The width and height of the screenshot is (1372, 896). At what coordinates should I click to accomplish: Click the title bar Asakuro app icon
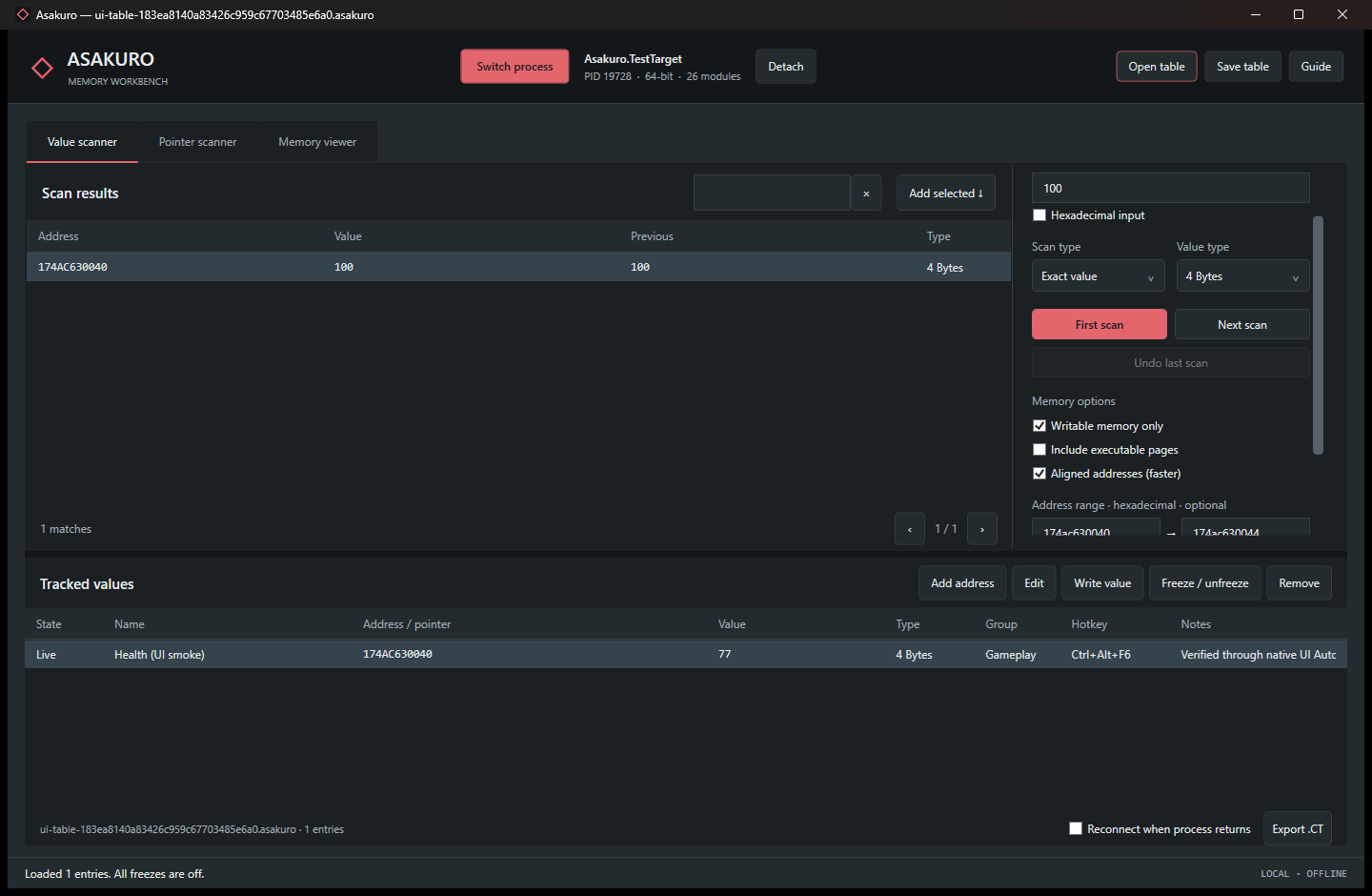tap(23, 14)
